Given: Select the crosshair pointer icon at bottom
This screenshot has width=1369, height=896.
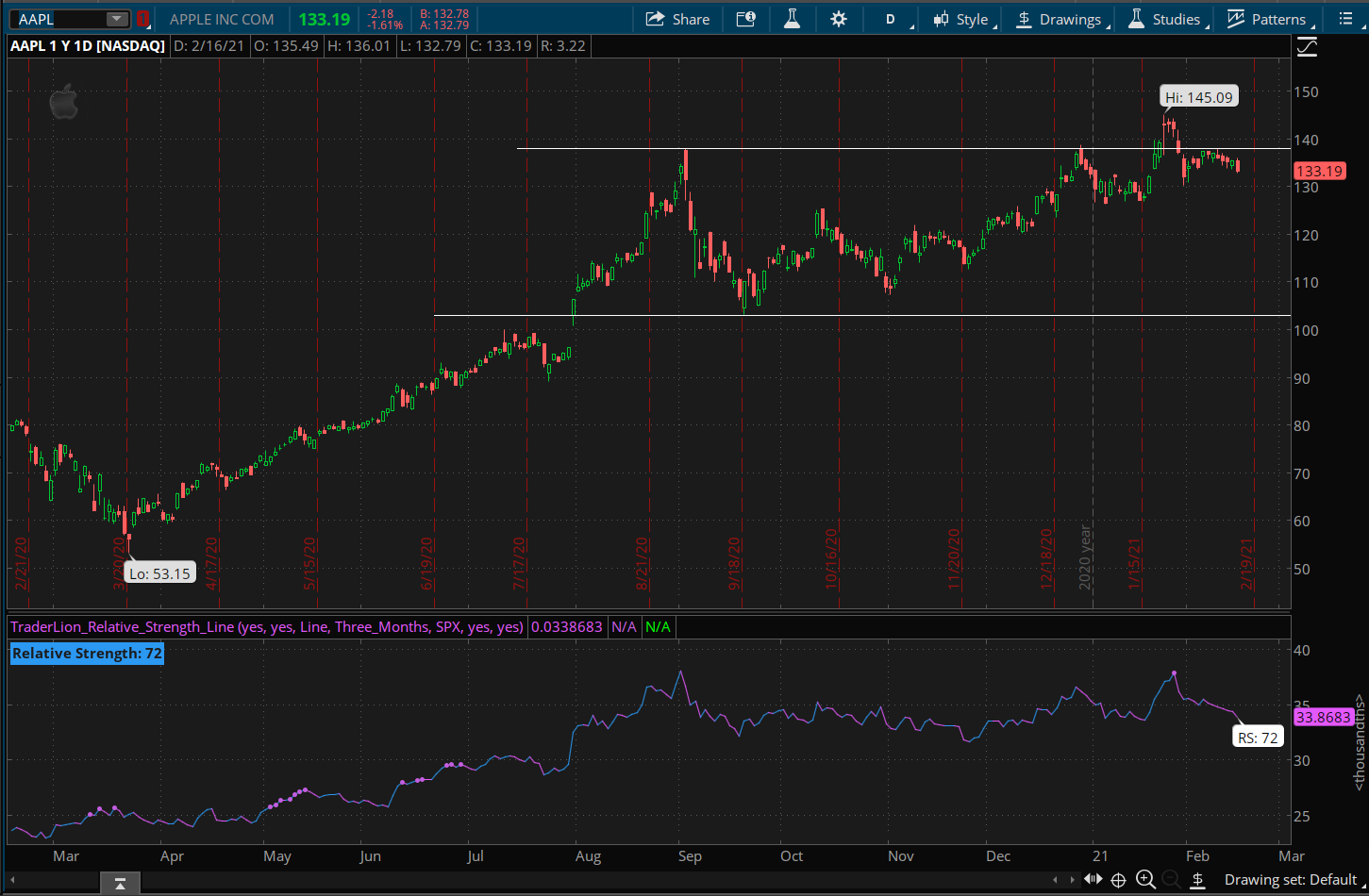Looking at the screenshot, I should click(x=1118, y=880).
